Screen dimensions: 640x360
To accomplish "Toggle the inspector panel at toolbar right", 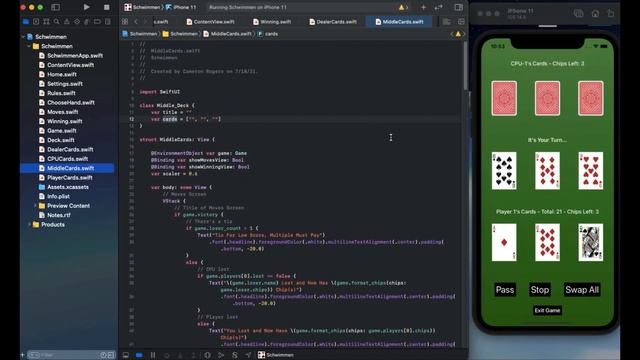I will tap(458, 7).
